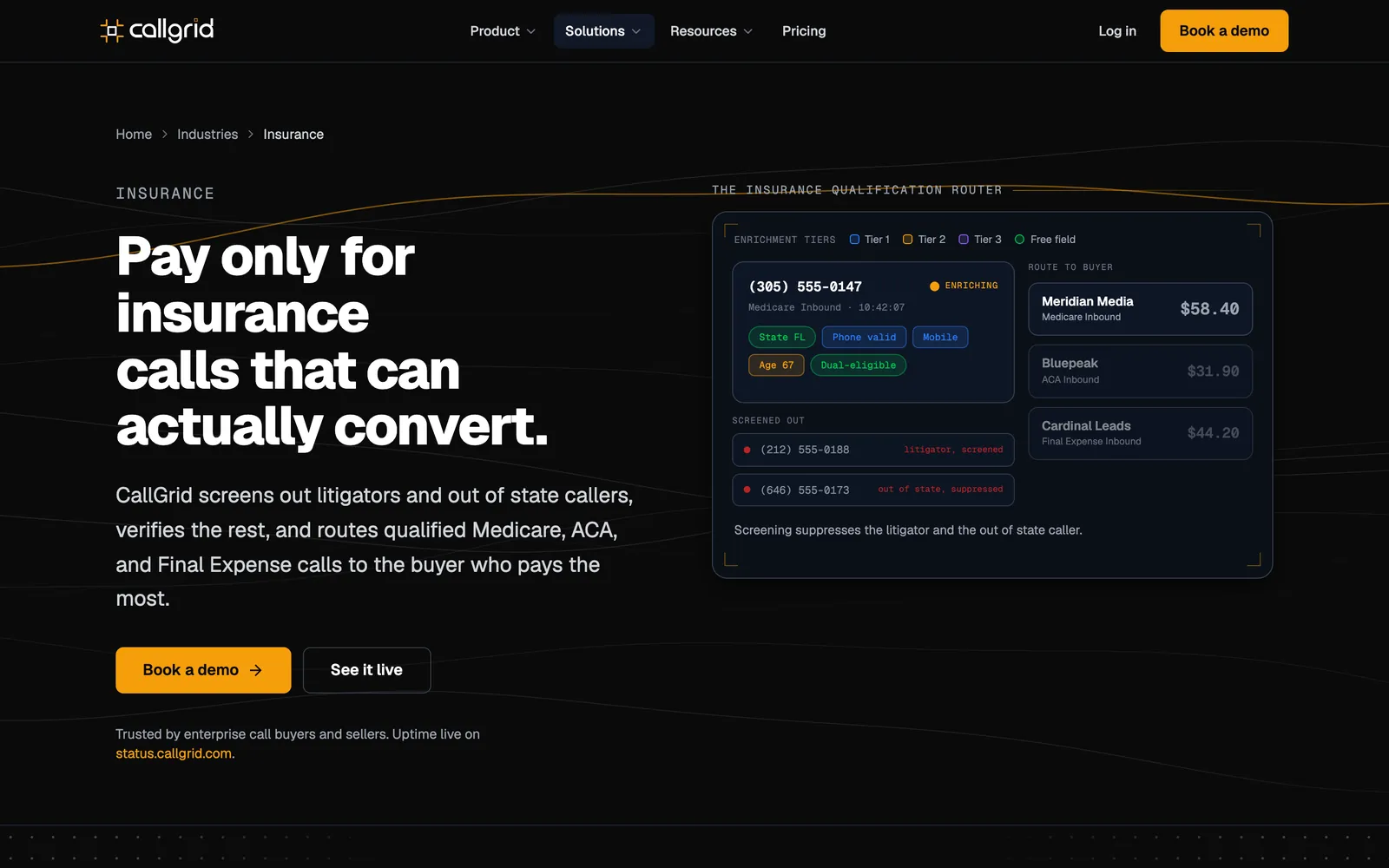Select the Cardinal Leads buyer card

(x=1140, y=433)
